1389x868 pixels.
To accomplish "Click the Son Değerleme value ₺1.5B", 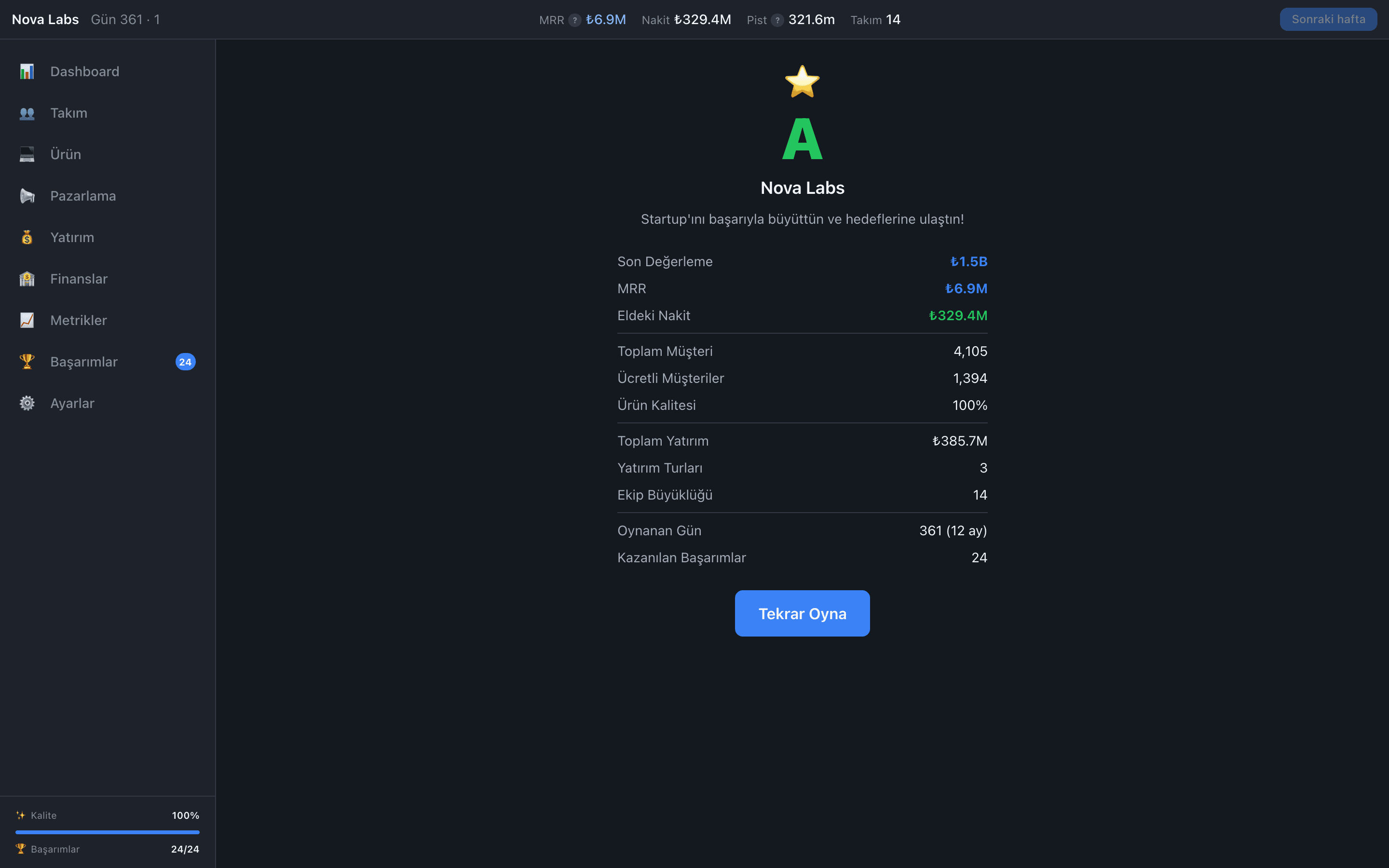I will [x=969, y=262].
